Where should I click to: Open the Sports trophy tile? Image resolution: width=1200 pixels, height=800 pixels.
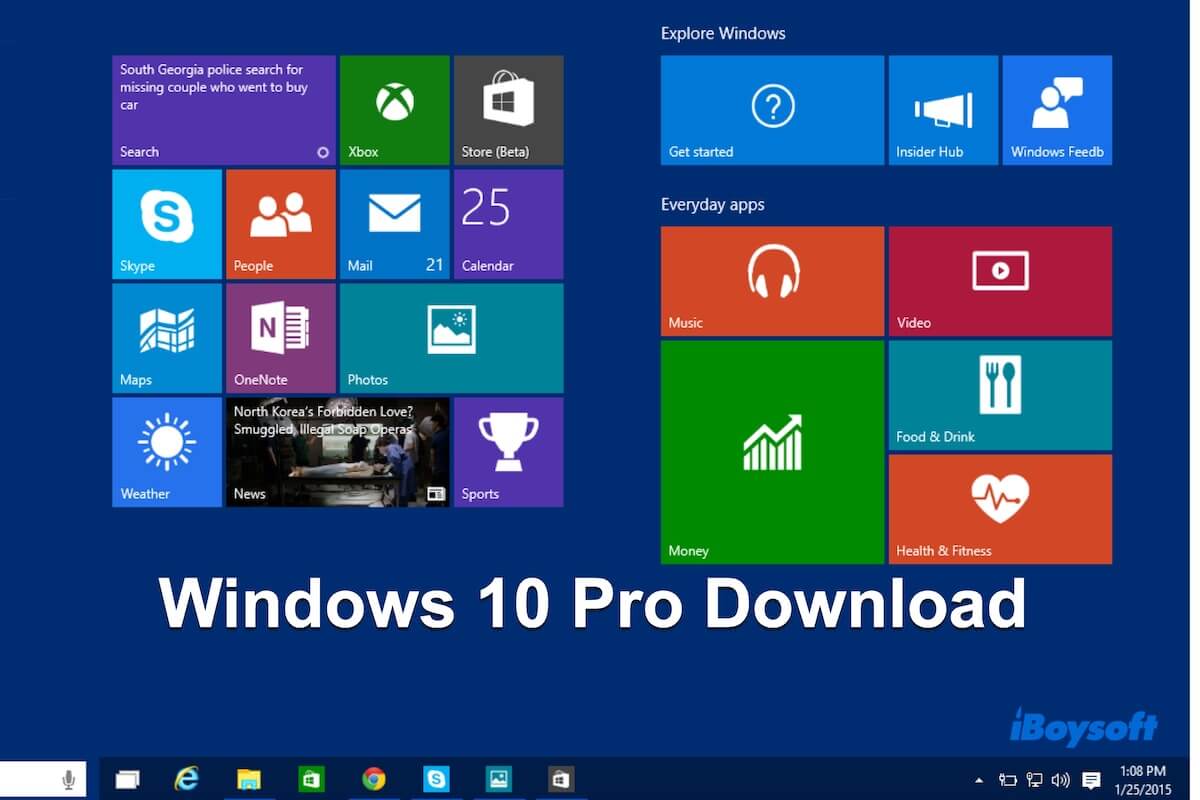pos(508,452)
